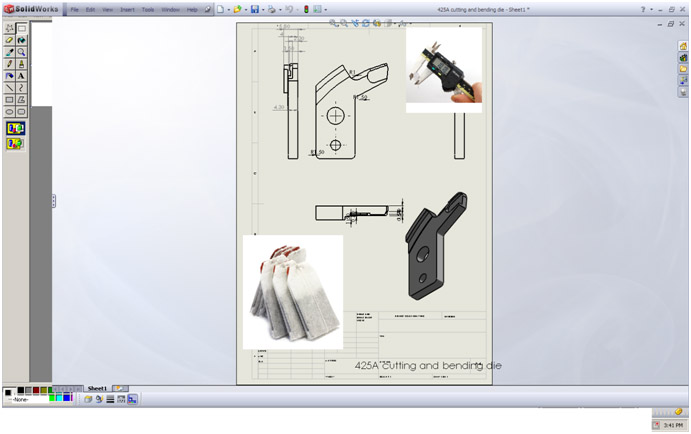Click the black isometric part view

click(436, 246)
